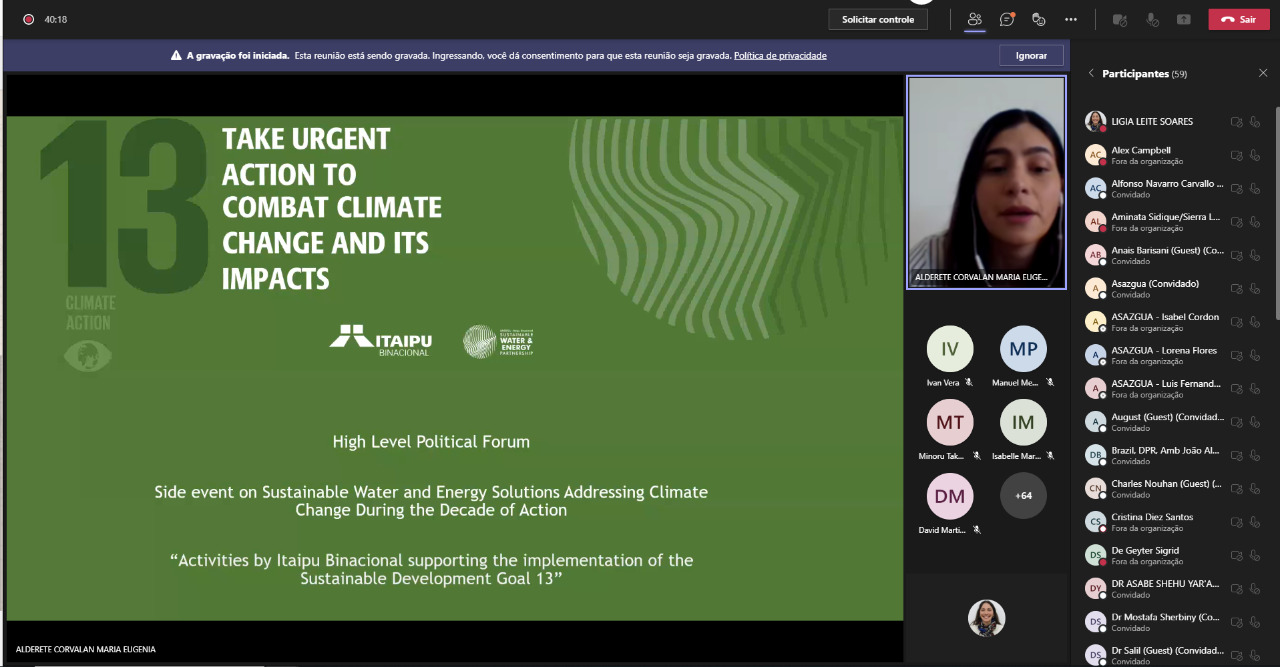Toggle the microphone in the meeting toolbar
The height and width of the screenshot is (667, 1280).
tap(1152, 19)
